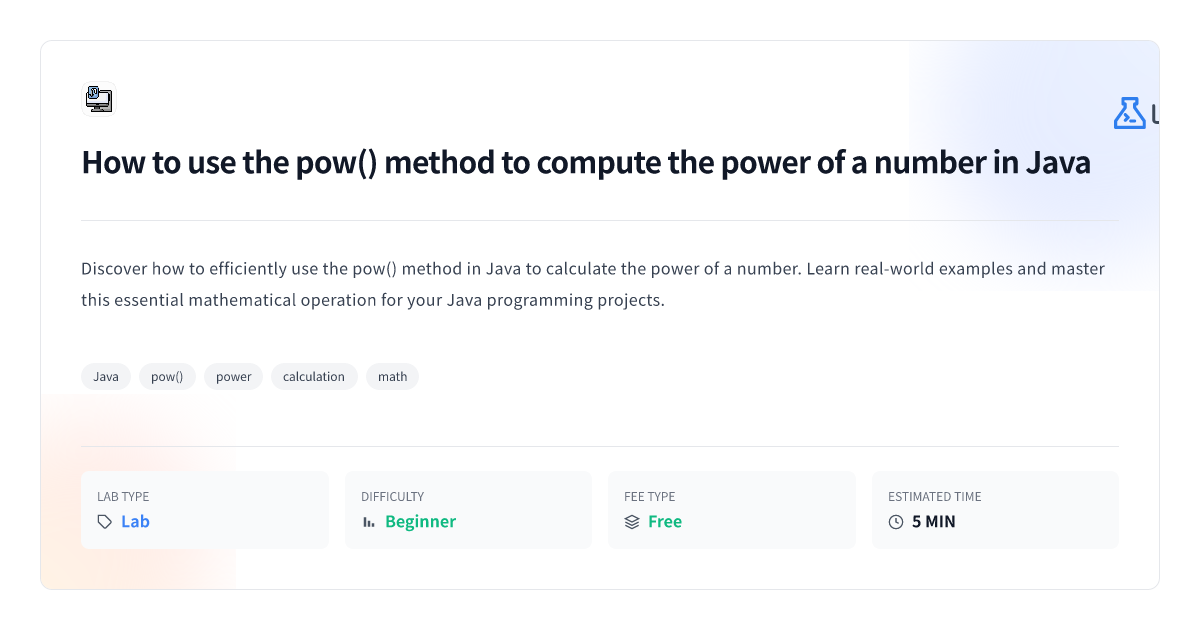Click the Beginner difficulty label
Screen dimensions: 1200x630
click(x=420, y=522)
